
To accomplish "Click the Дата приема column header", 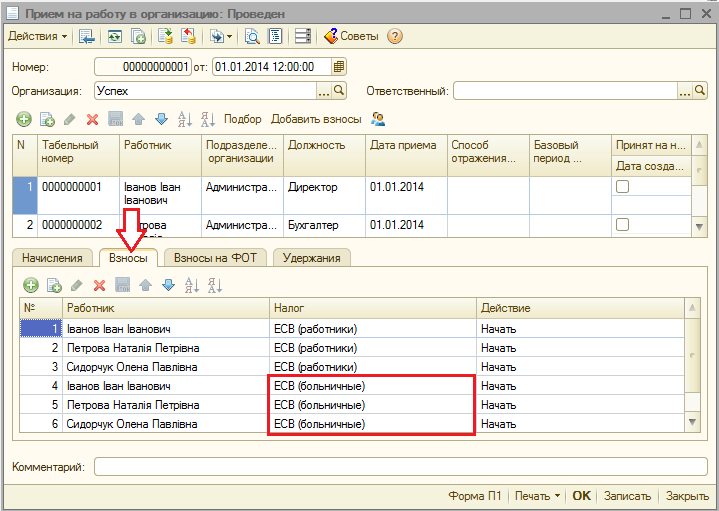I will tap(406, 155).
